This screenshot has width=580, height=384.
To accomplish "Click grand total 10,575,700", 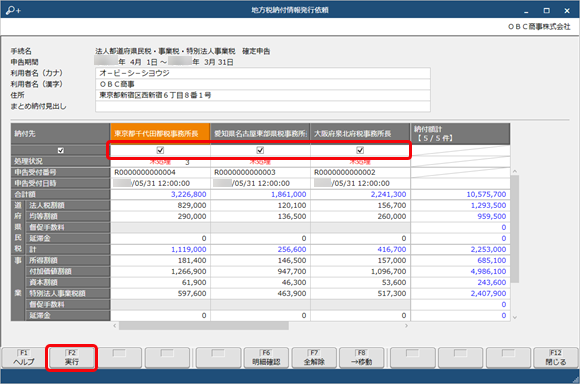I will coord(486,195).
